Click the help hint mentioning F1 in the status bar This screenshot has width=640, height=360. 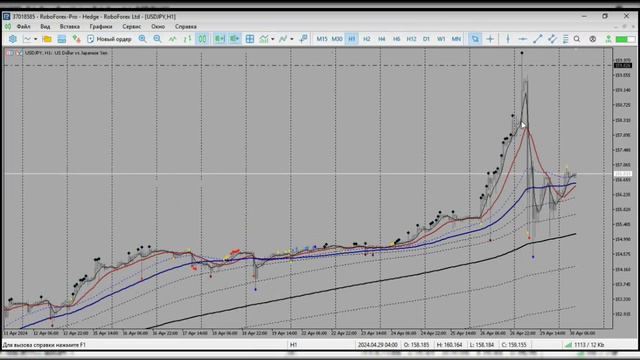coord(44,345)
